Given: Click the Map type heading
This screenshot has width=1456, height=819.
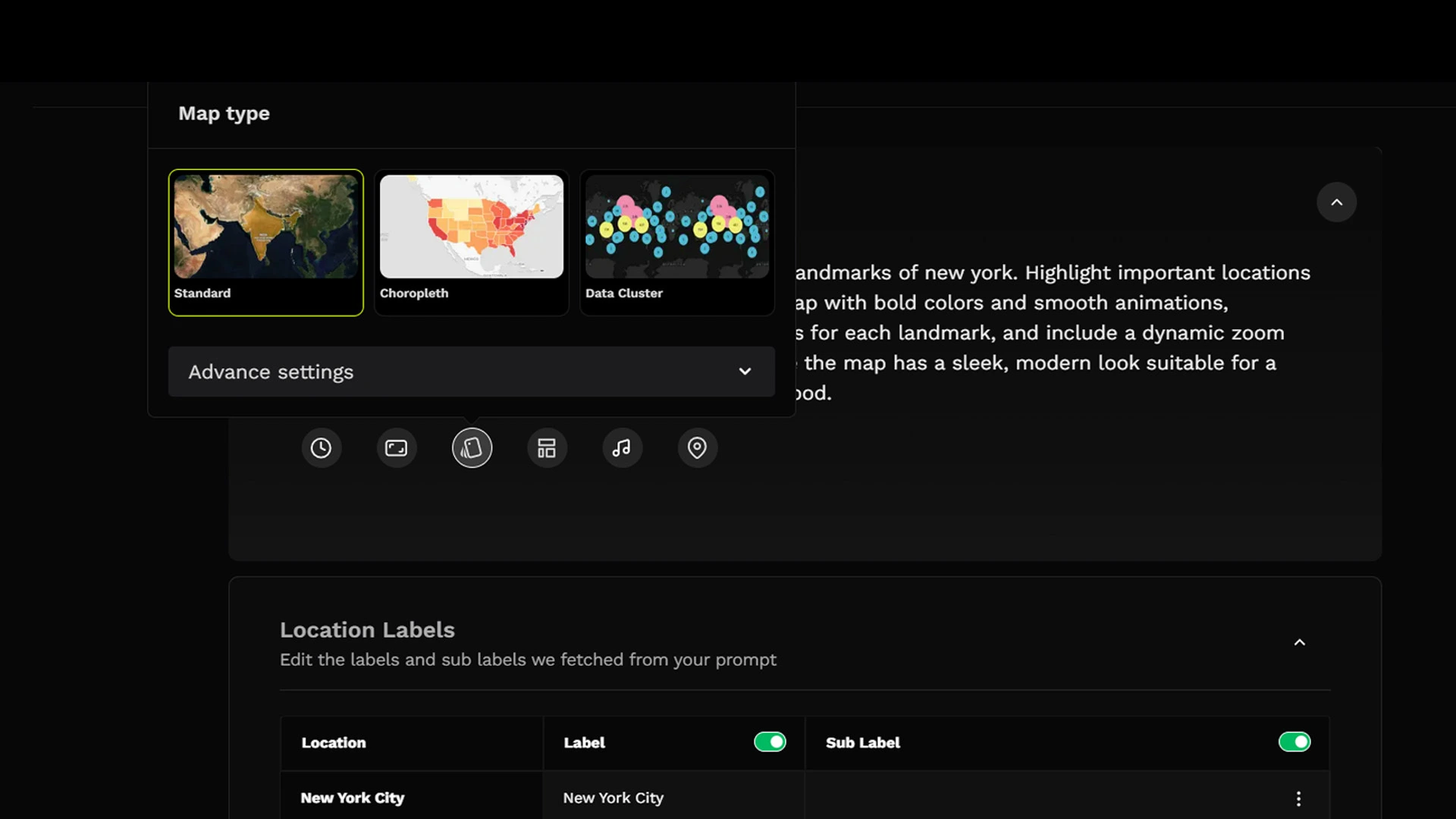Looking at the screenshot, I should coord(224,113).
